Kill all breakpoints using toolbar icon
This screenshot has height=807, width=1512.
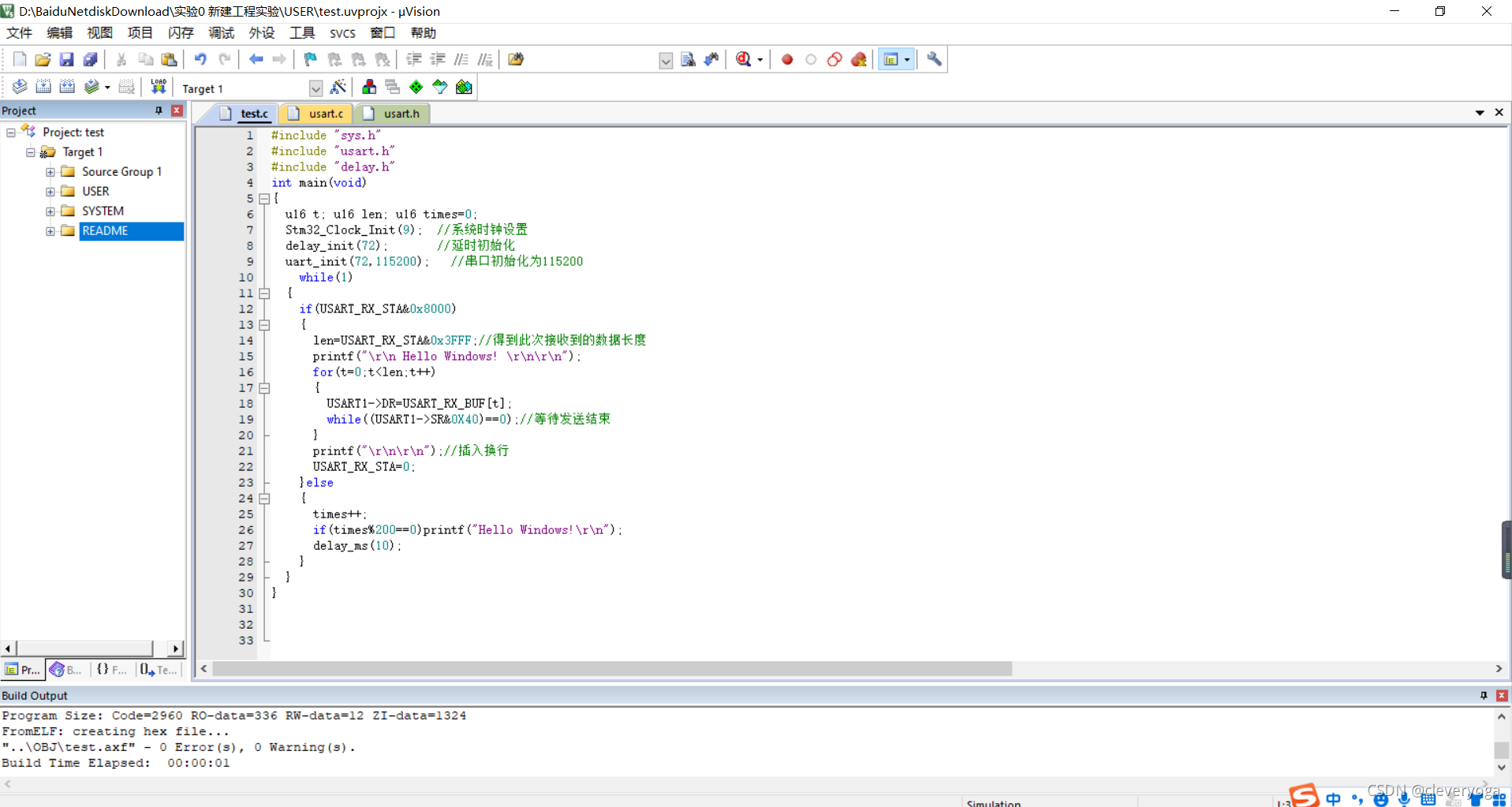click(859, 58)
